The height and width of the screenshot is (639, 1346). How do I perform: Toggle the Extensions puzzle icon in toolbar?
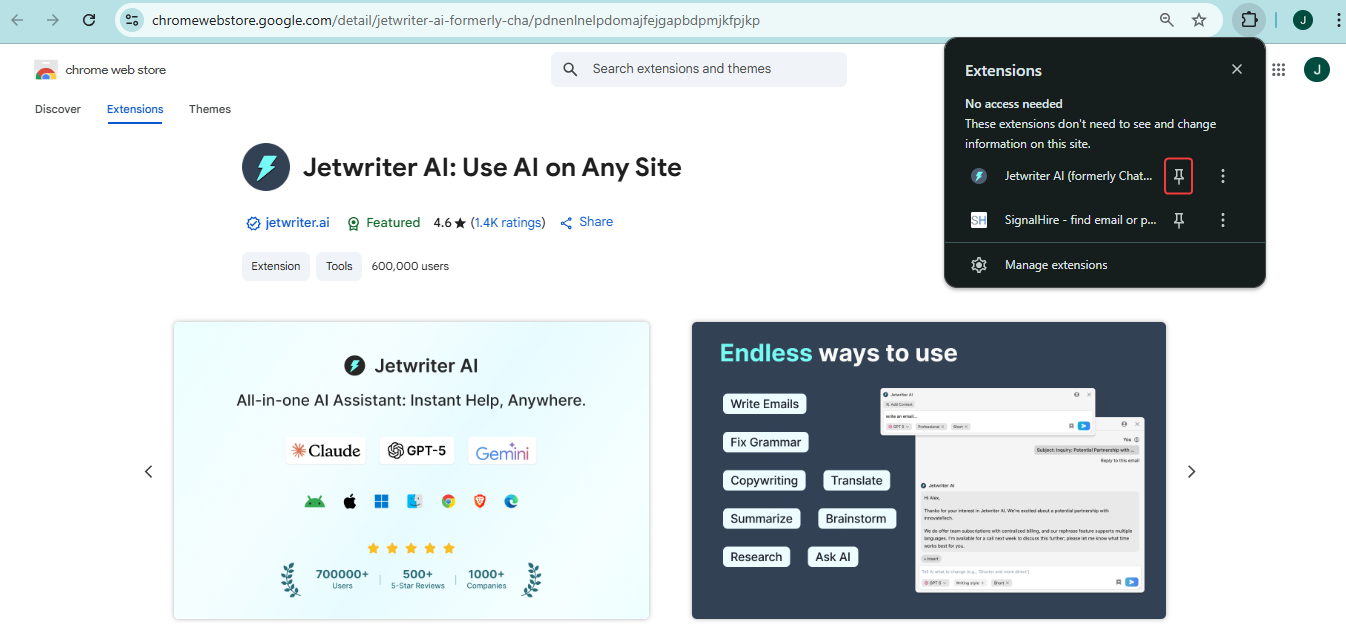[1249, 20]
